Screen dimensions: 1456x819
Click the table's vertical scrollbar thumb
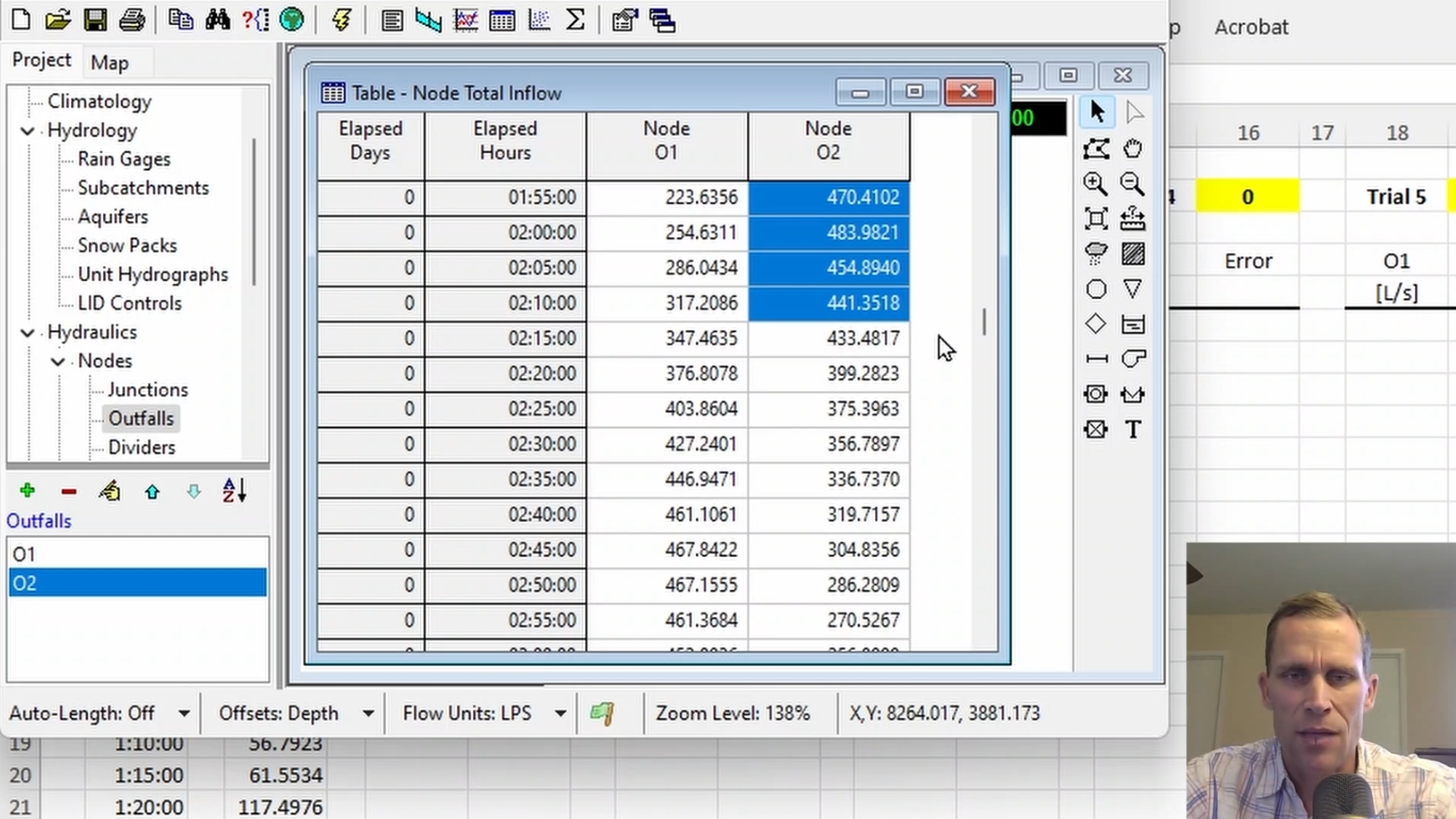point(985,322)
